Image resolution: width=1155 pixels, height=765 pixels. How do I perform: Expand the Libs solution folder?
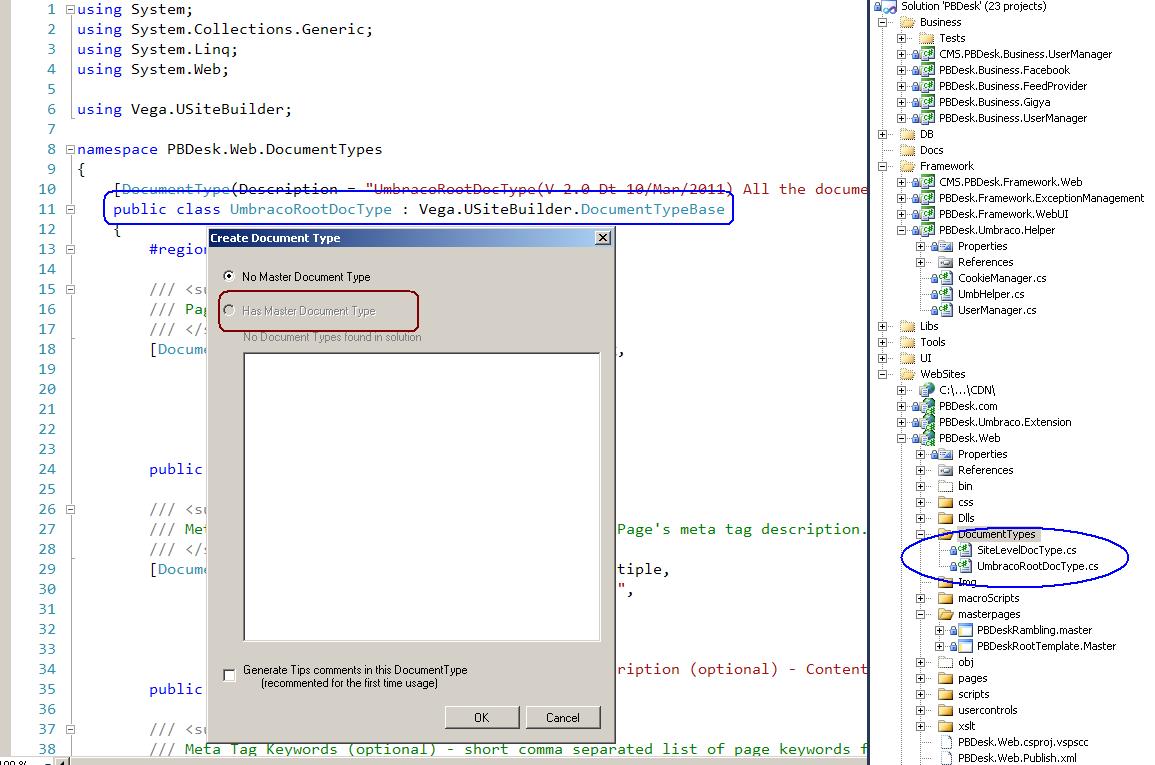tap(883, 326)
